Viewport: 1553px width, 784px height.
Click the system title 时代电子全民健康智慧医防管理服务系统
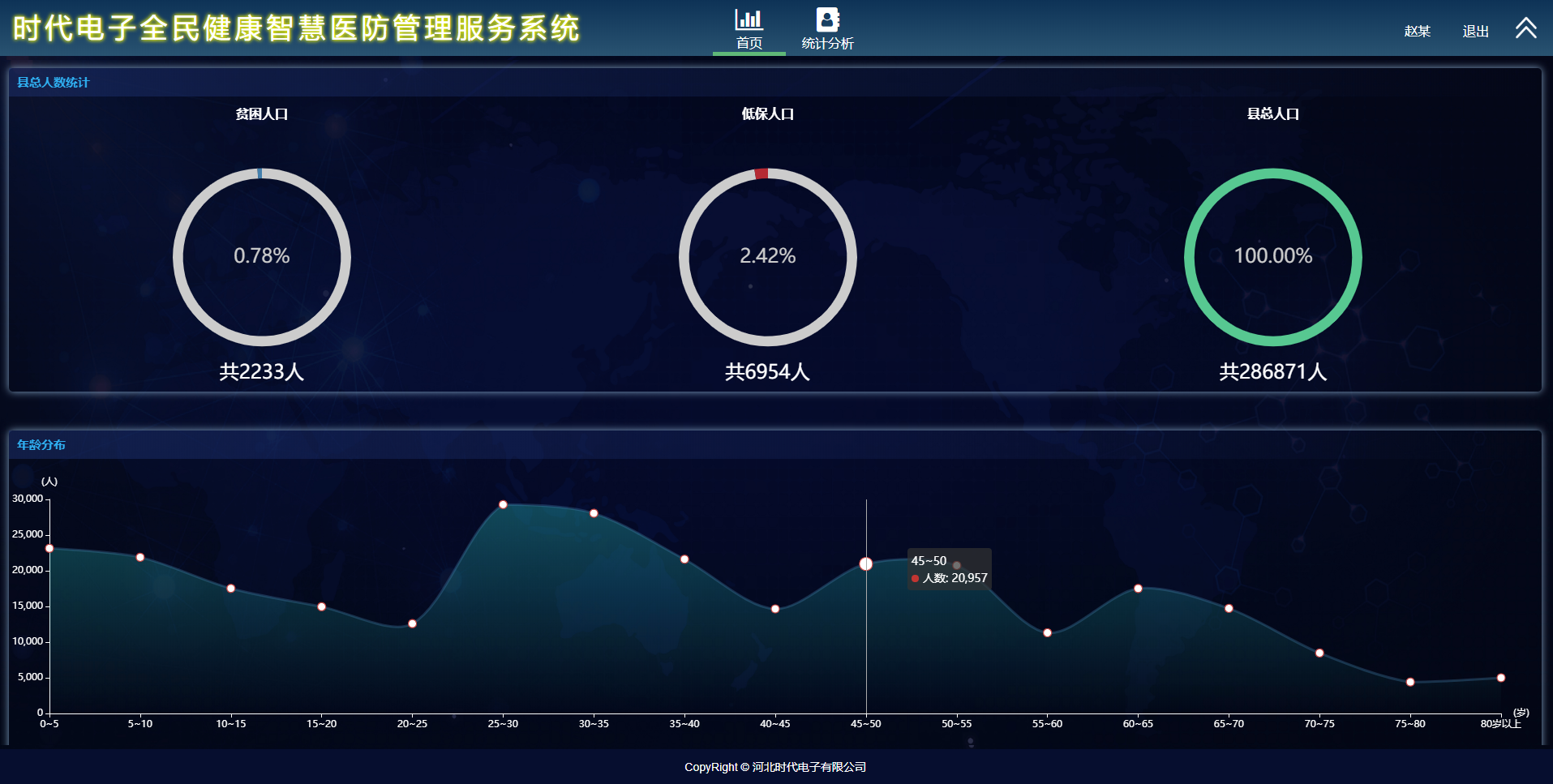click(x=296, y=28)
